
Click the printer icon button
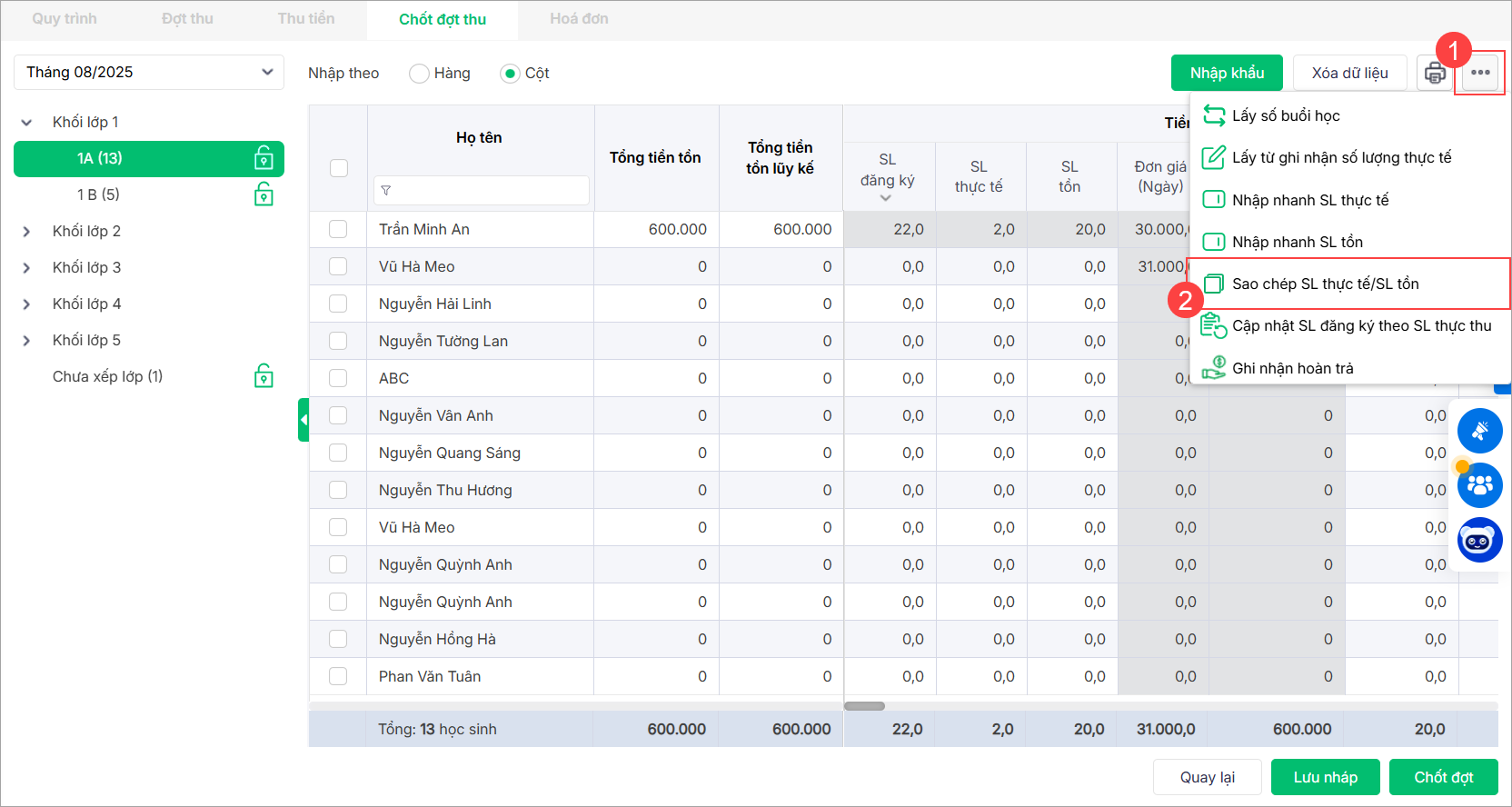tap(1435, 73)
